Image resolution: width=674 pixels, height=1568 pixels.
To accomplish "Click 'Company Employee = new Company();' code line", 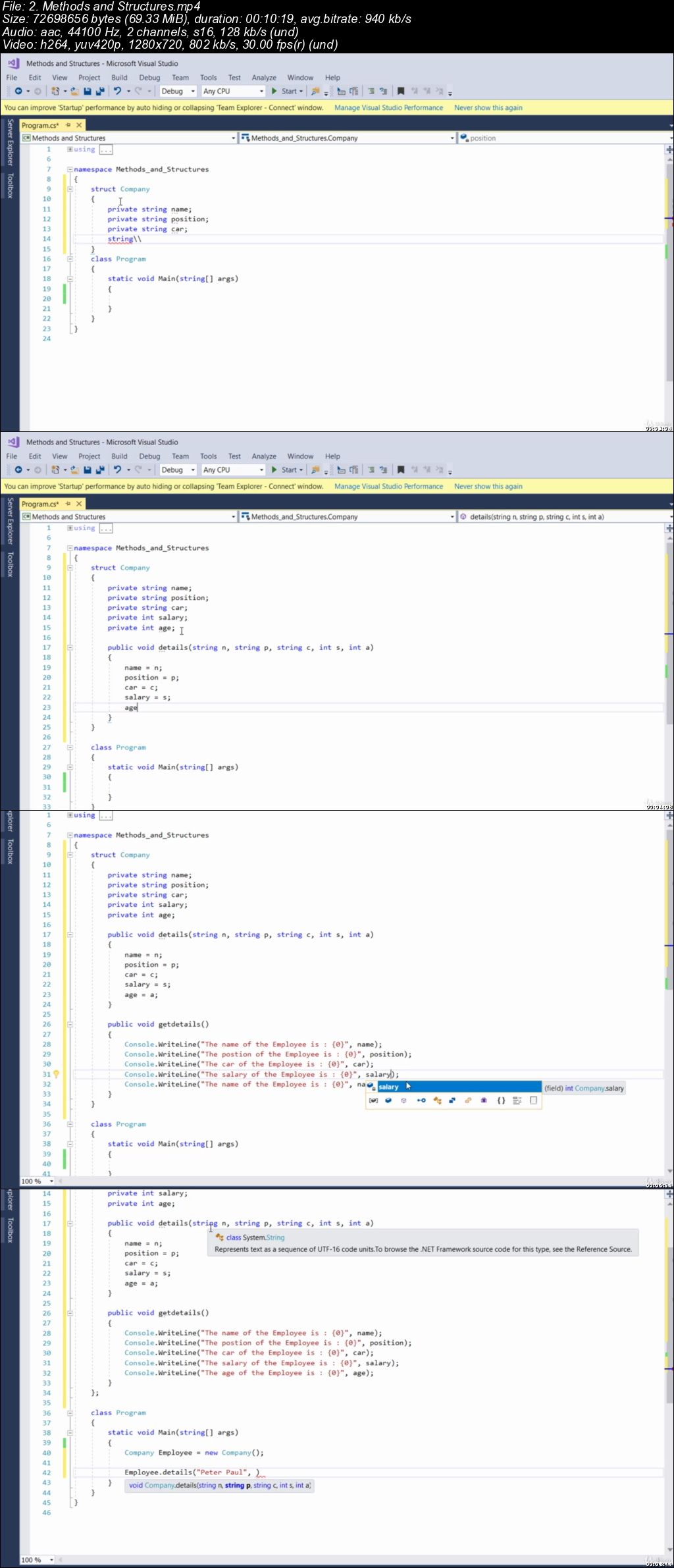I will tap(194, 1453).
